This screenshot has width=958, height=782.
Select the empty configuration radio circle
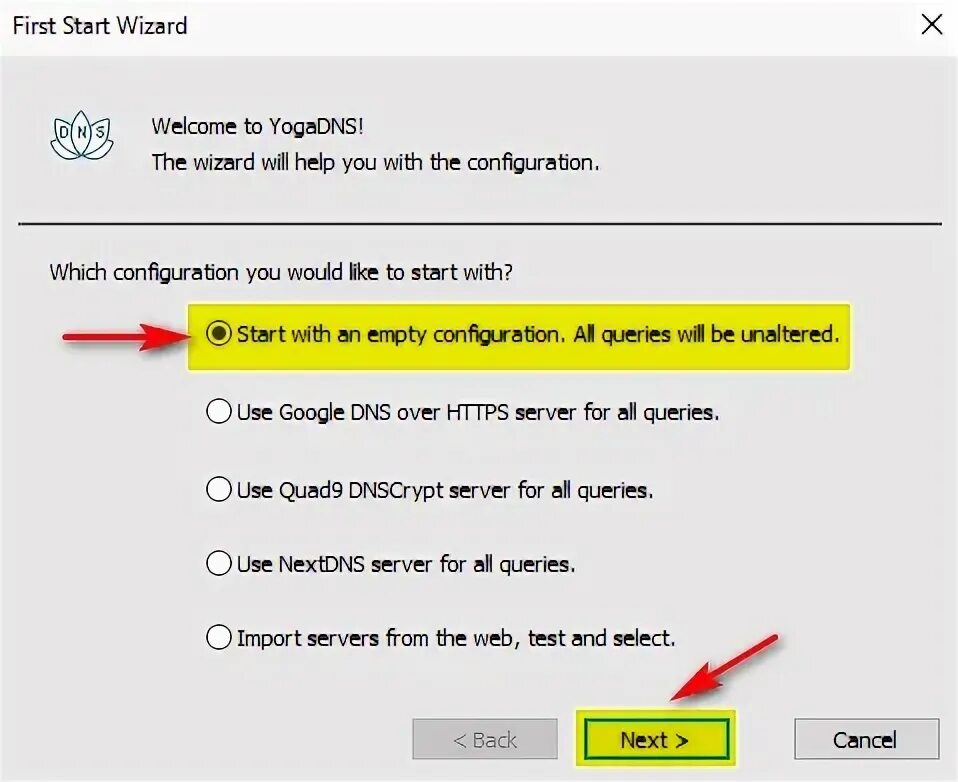219,334
